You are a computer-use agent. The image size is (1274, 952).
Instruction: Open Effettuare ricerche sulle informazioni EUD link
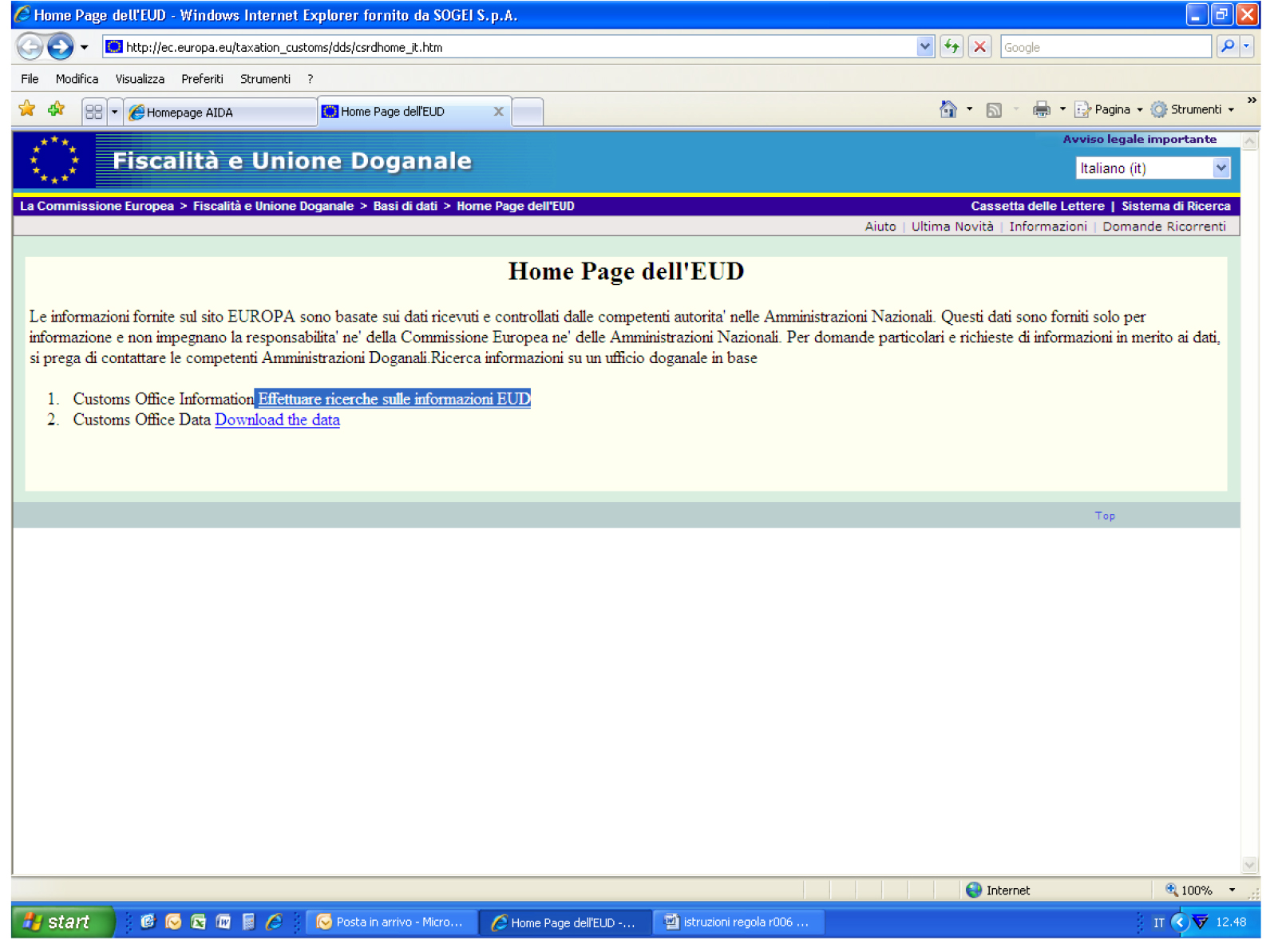tap(394, 399)
